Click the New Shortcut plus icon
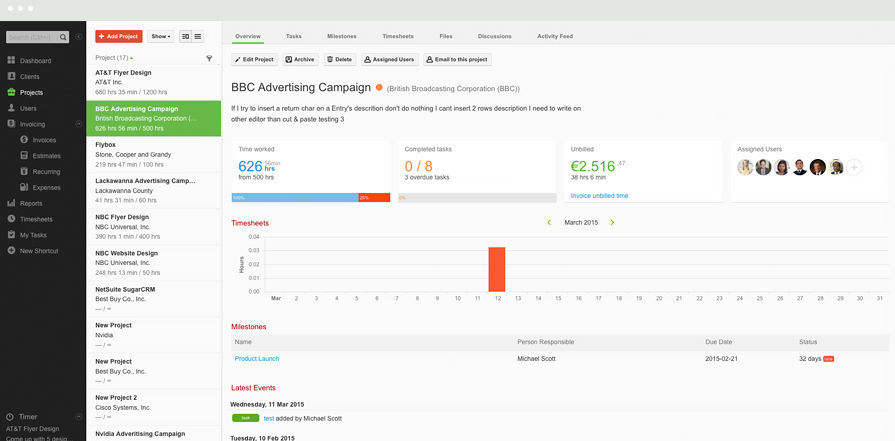This screenshot has width=895, height=441. coord(11,251)
